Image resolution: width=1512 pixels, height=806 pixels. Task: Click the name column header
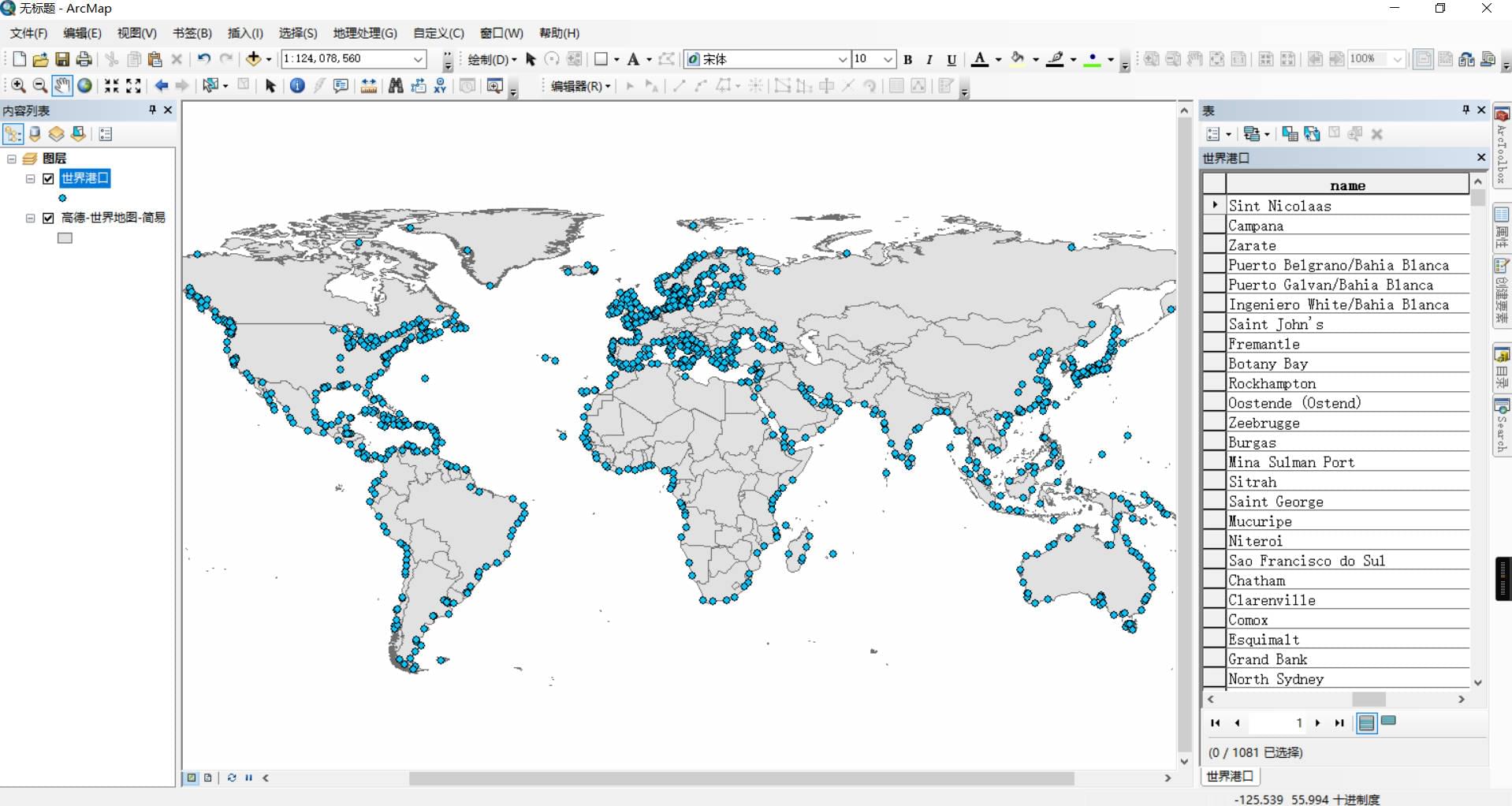[1347, 185]
